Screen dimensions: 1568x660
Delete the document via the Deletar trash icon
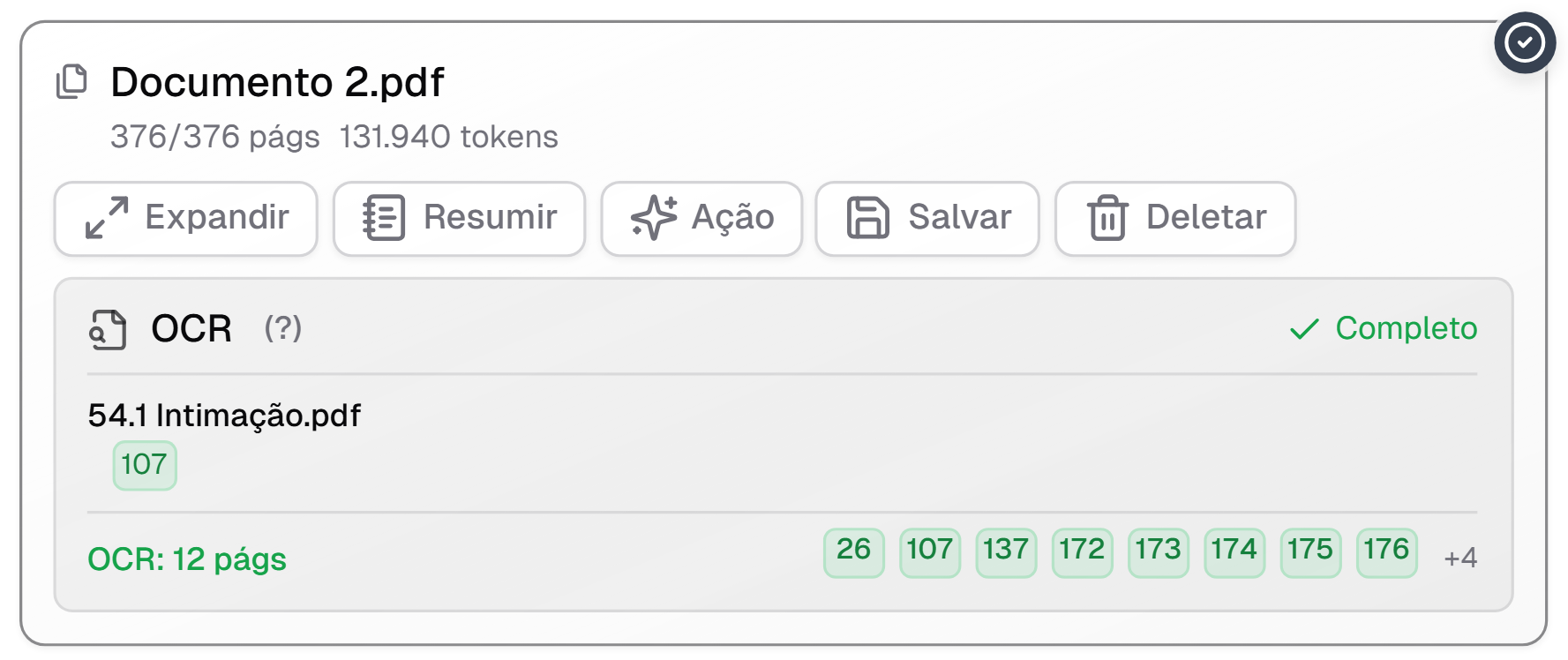[x=1107, y=218]
